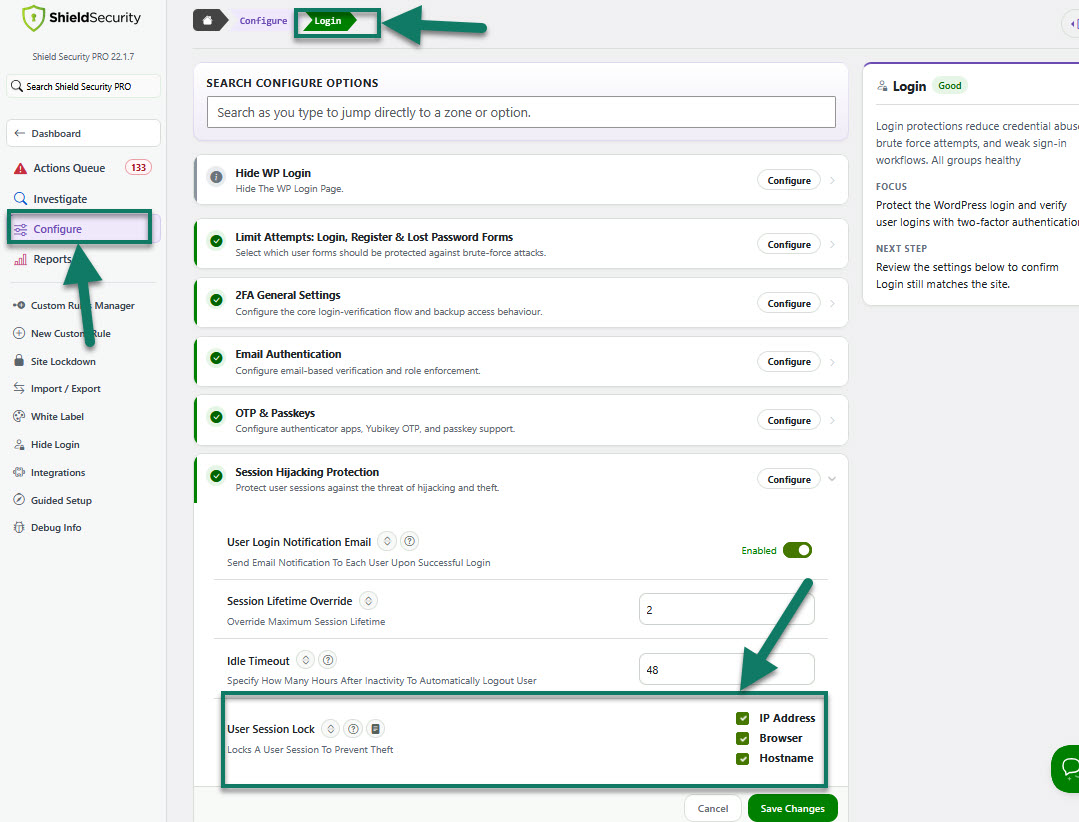Click the diamond icon beside User Login Notification Email
Image resolution: width=1079 pixels, height=822 pixels.
(387, 541)
